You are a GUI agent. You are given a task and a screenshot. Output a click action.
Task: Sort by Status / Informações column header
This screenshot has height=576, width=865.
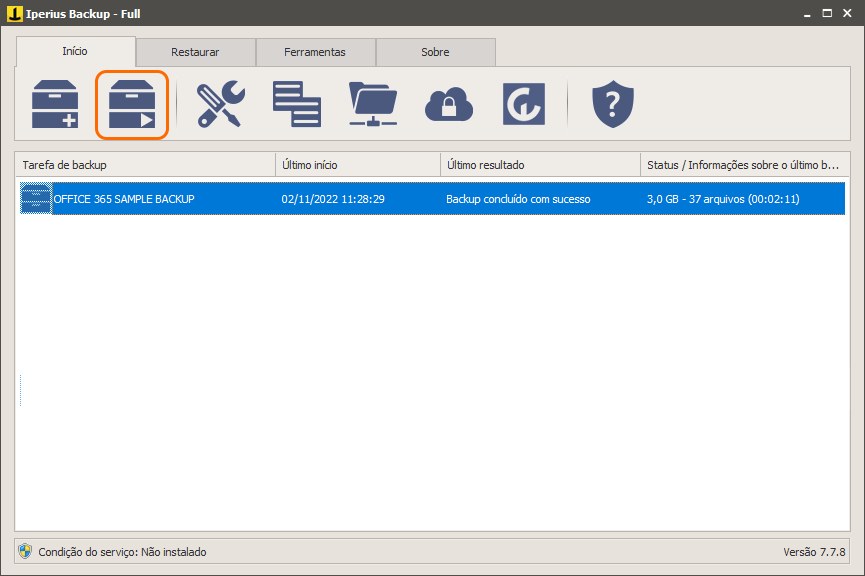745,165
